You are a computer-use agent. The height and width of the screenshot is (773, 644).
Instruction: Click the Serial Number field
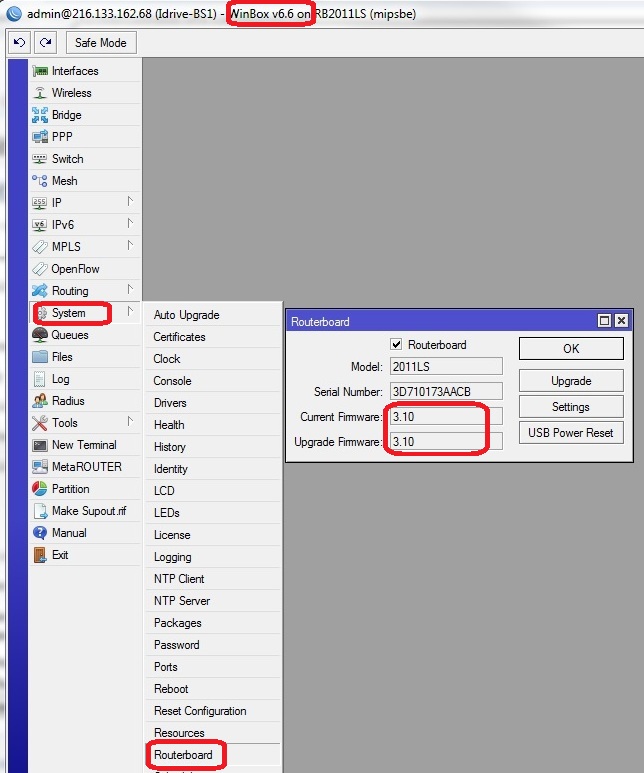(x=446, y=391)
